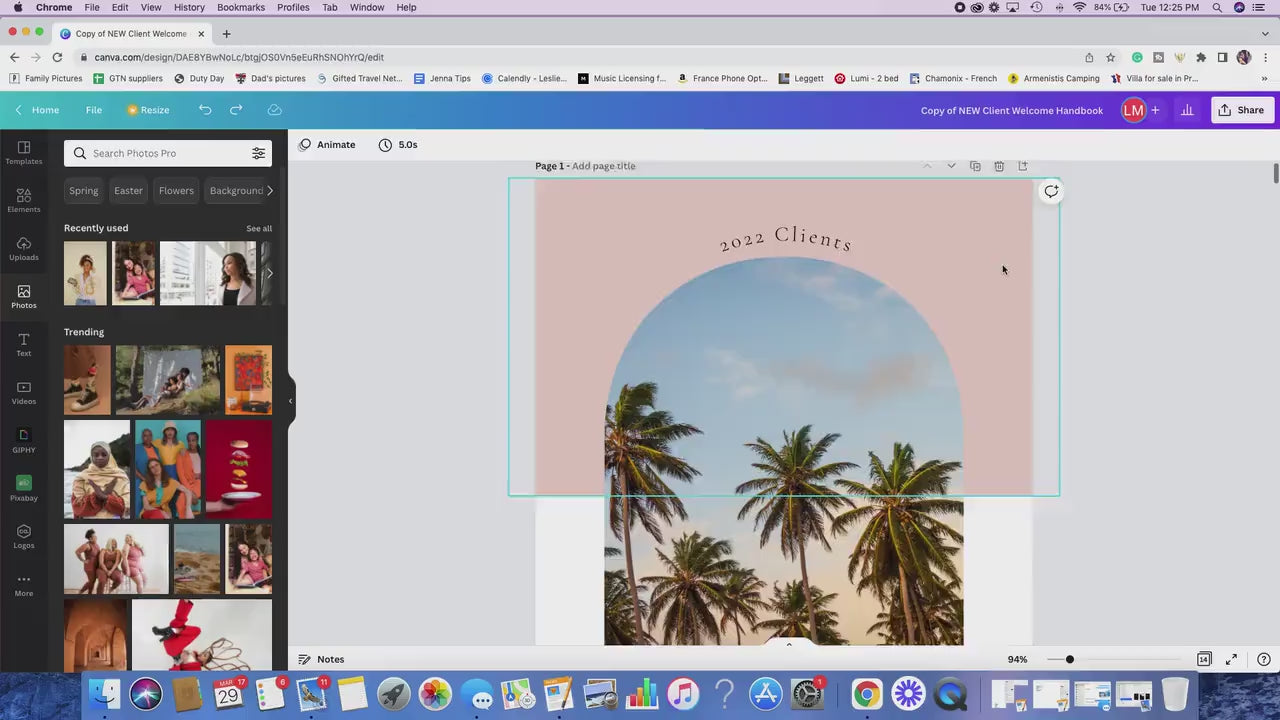1280x720 pixels.
Task: Open Chrome's Bookmarks menu
Action: tap(241, 7)
